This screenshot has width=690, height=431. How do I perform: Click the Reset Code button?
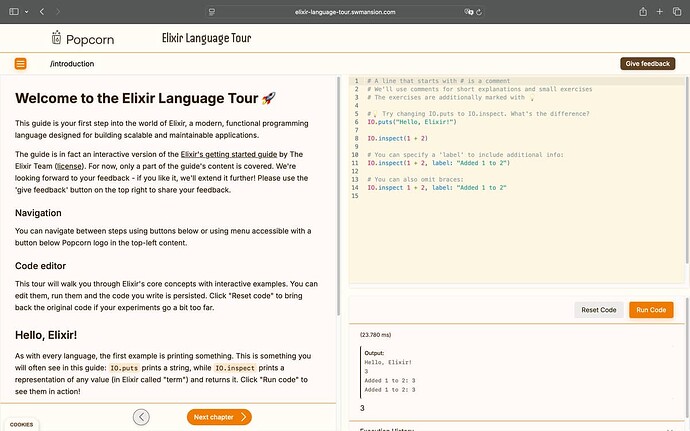point(599,310)
